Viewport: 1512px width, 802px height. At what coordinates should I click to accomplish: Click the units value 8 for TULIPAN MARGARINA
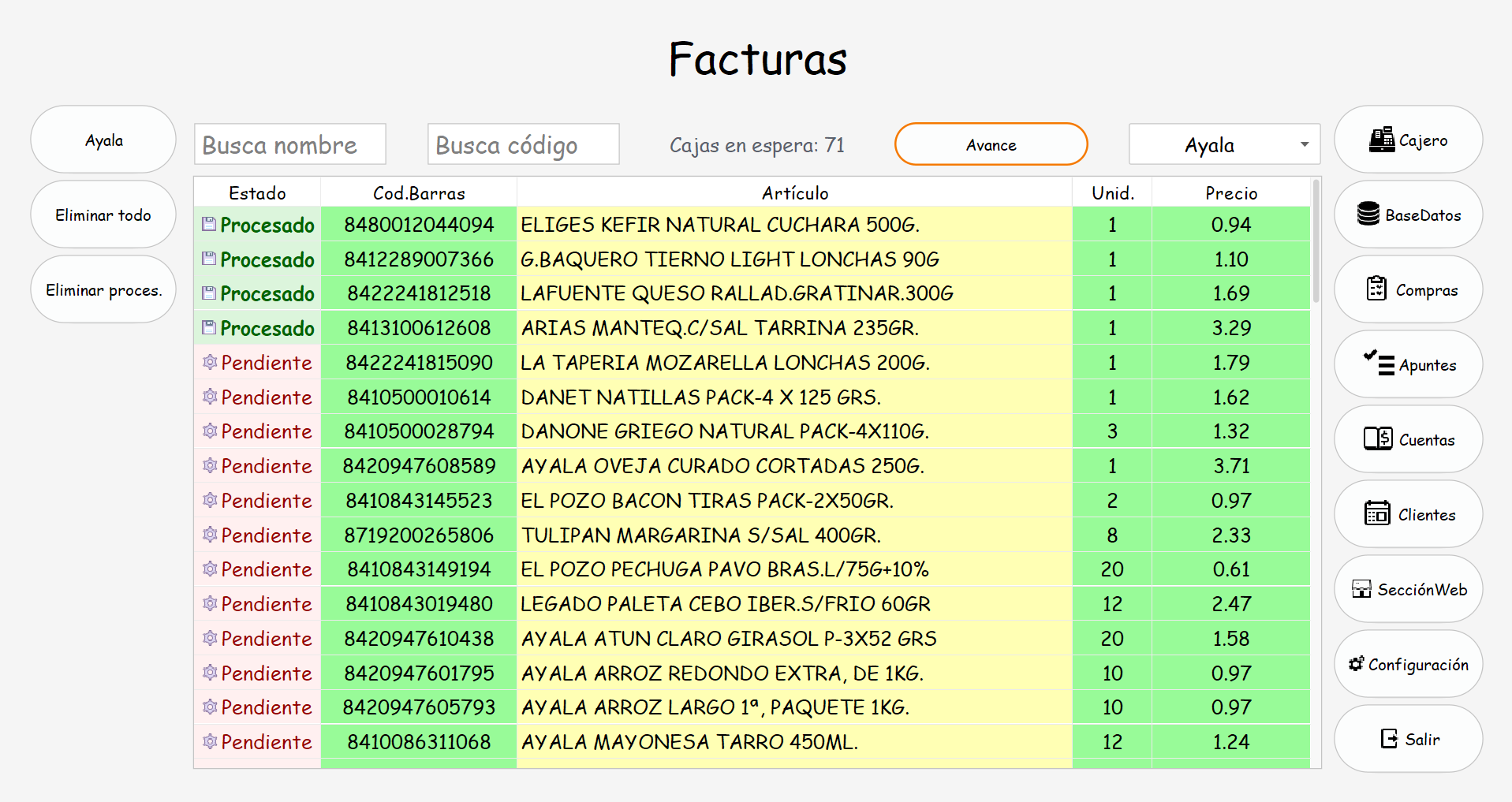1112,535
